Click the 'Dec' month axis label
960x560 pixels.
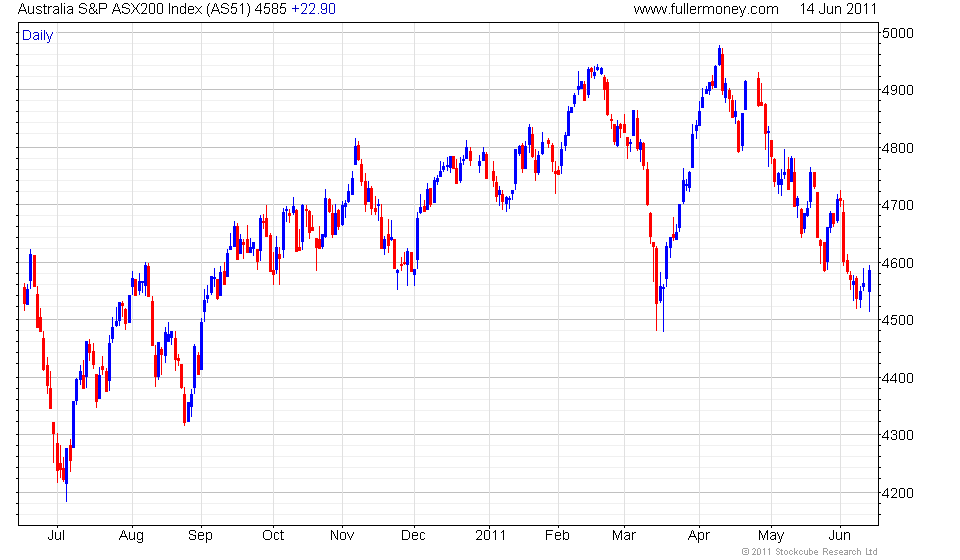(413, 536)
